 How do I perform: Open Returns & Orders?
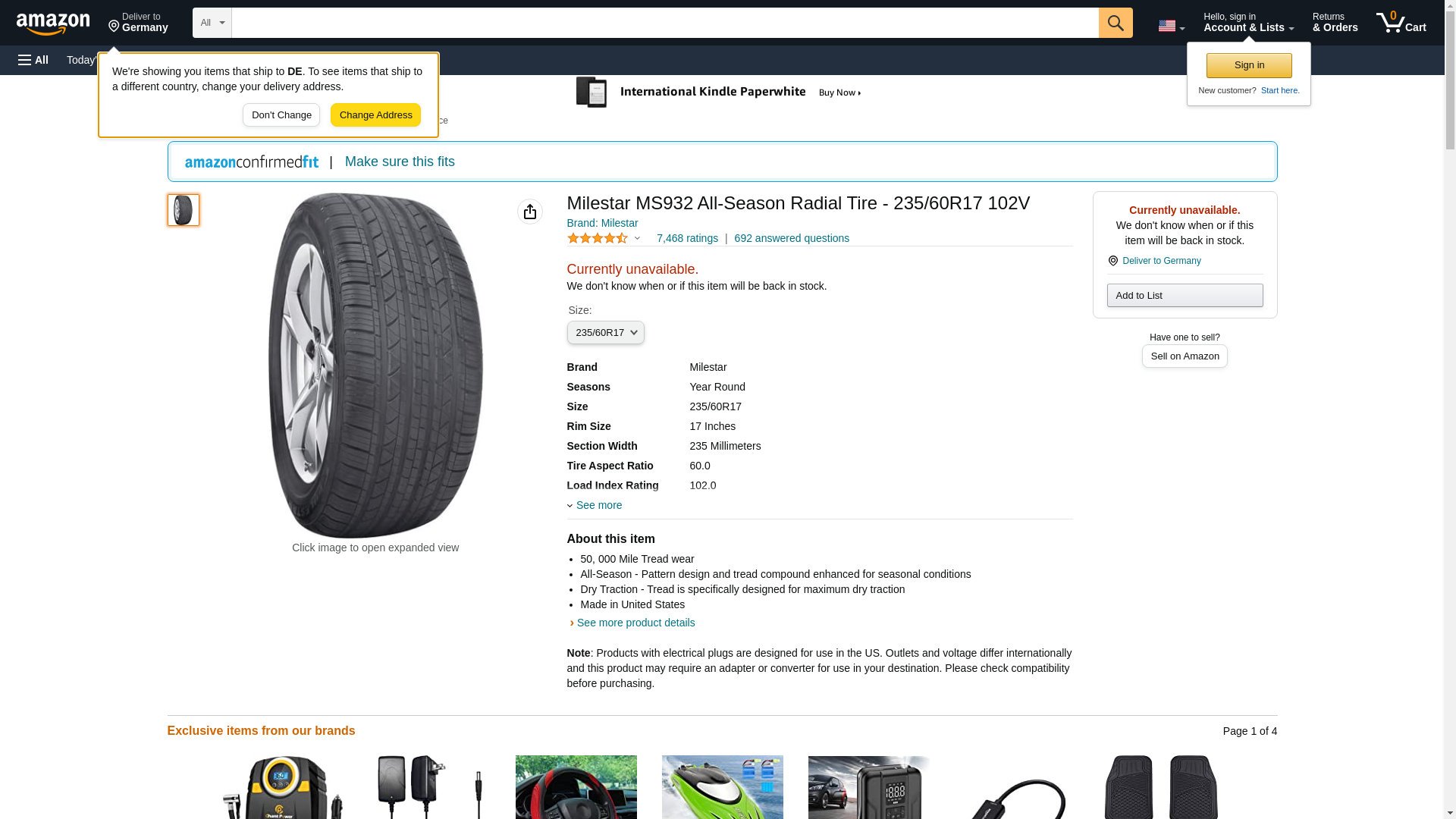[x=1335, y=23]
